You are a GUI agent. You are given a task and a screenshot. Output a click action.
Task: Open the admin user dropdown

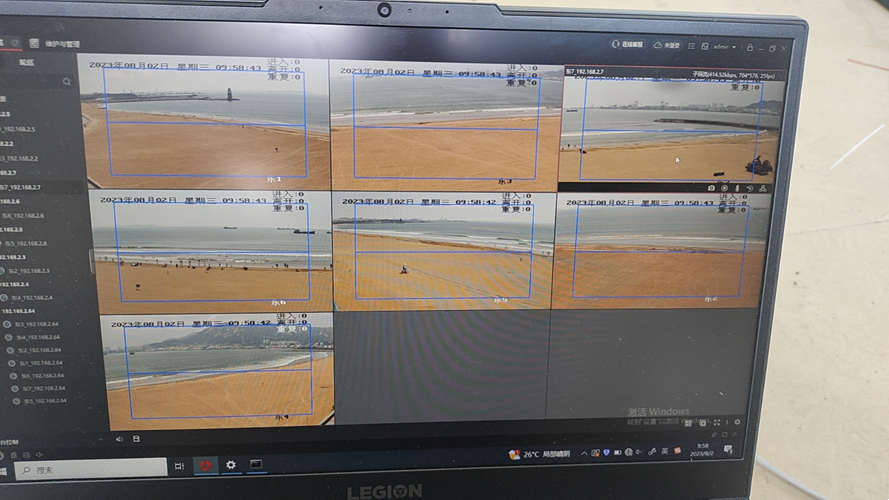723,46
